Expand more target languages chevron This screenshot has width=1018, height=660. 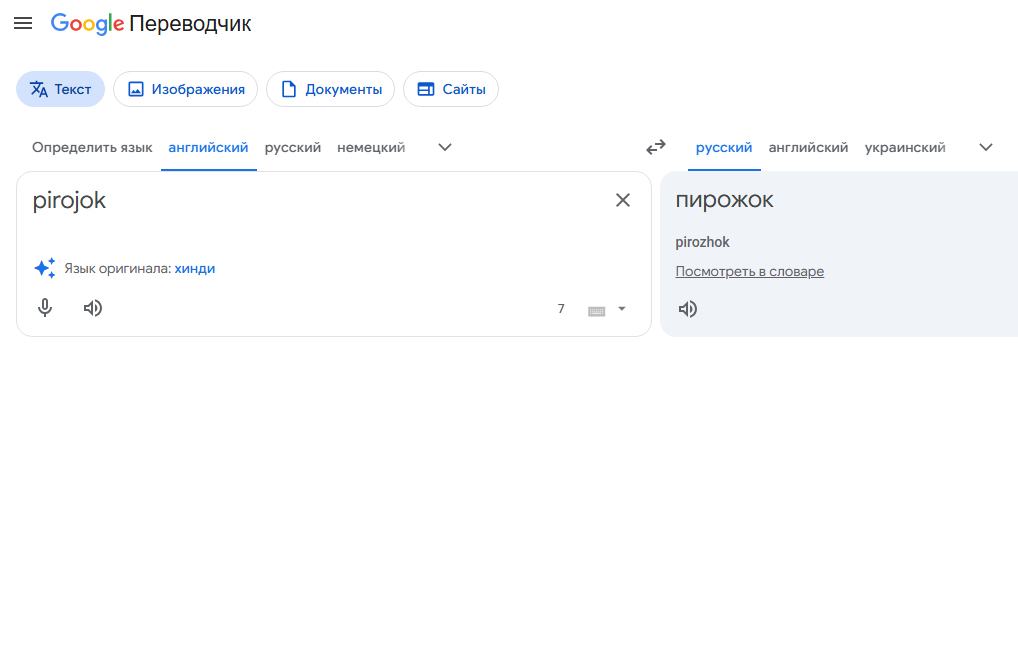[x=986, y=147]
